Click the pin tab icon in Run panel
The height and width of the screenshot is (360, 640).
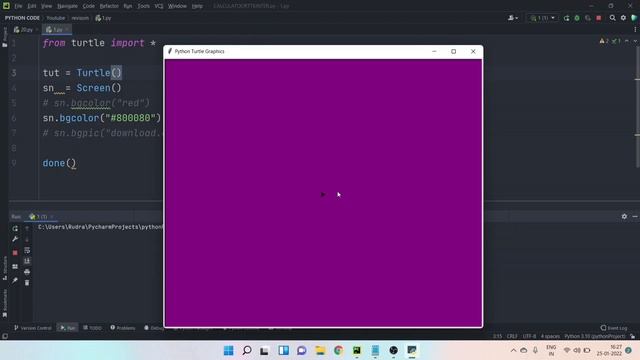coord(15,280)
